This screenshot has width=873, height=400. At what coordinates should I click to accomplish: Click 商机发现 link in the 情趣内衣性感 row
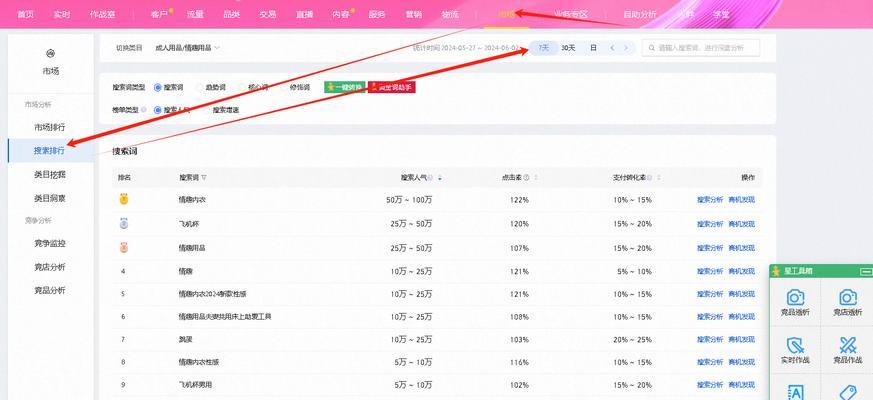[x=742, y=362]
